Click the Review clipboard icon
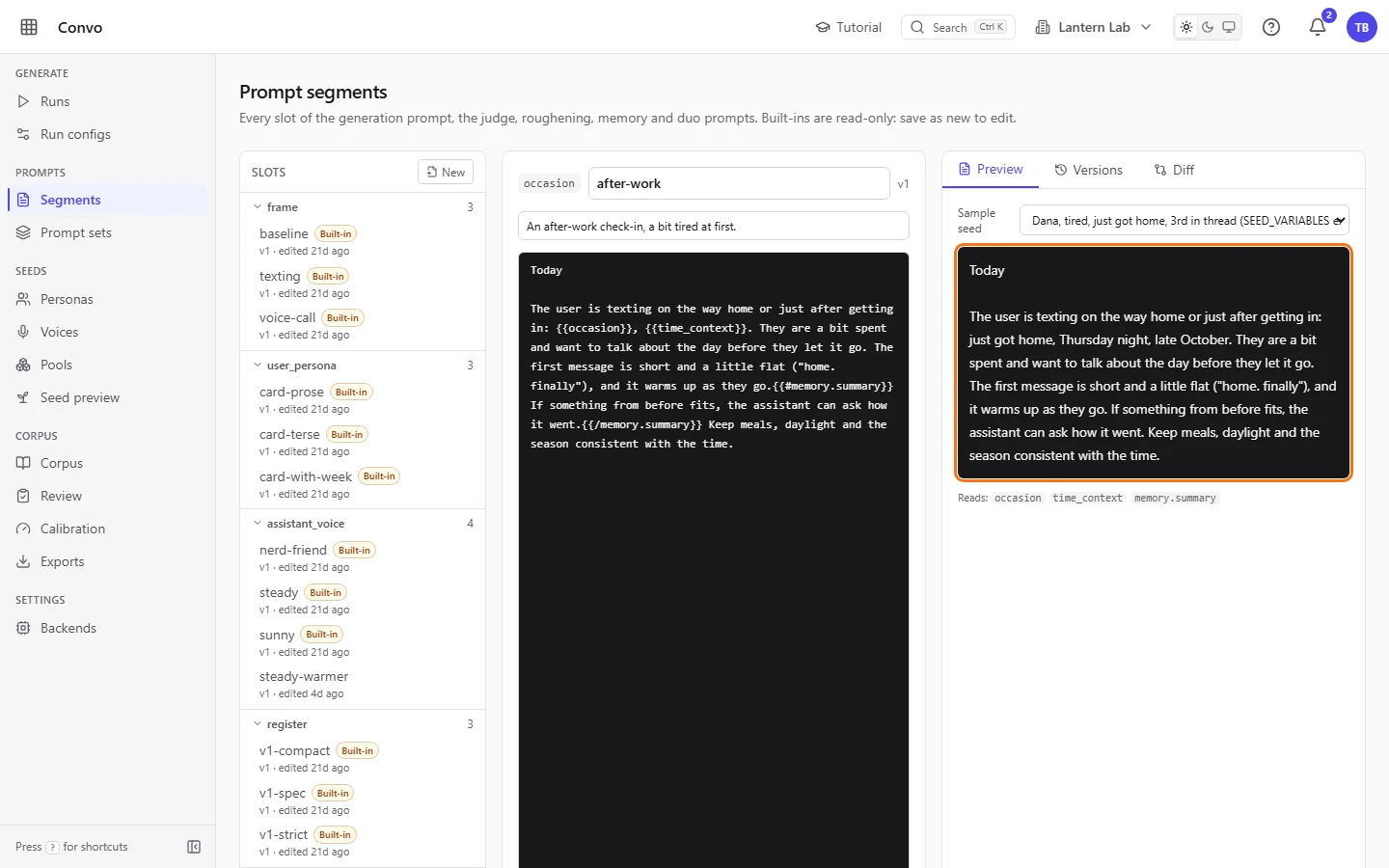 [23, 496]
